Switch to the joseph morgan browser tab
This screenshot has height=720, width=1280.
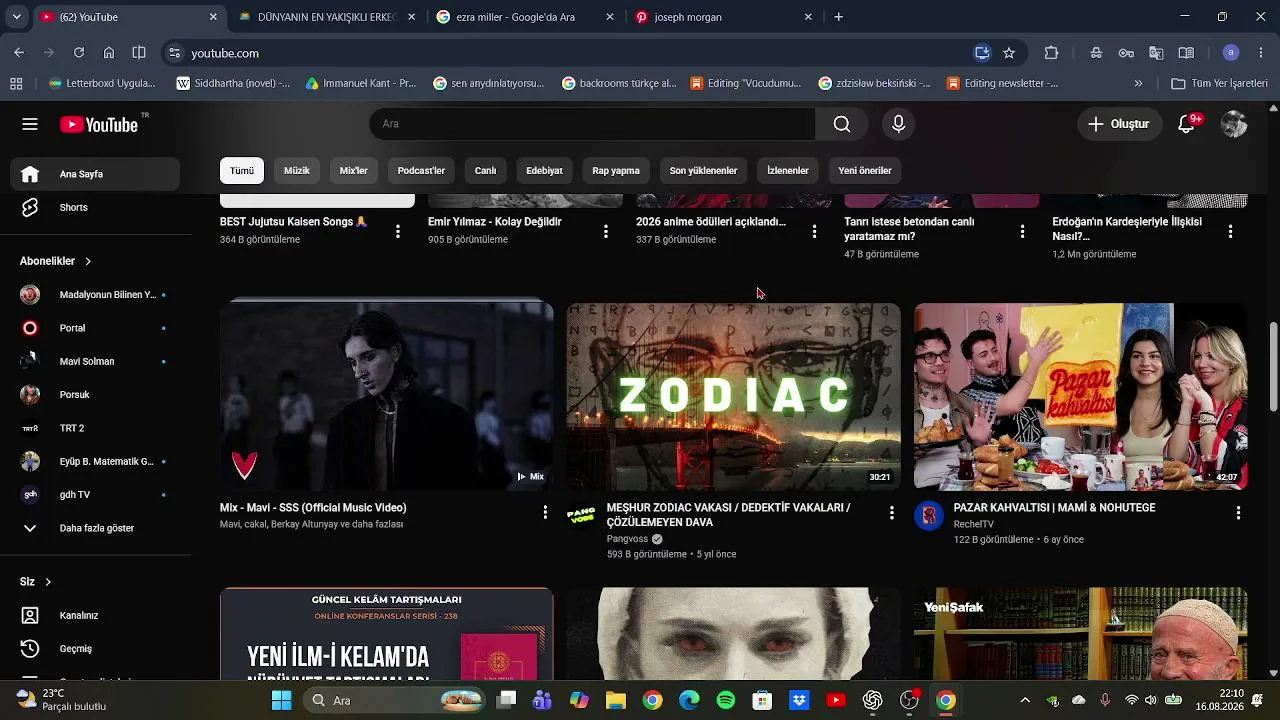tap(724, 17)
